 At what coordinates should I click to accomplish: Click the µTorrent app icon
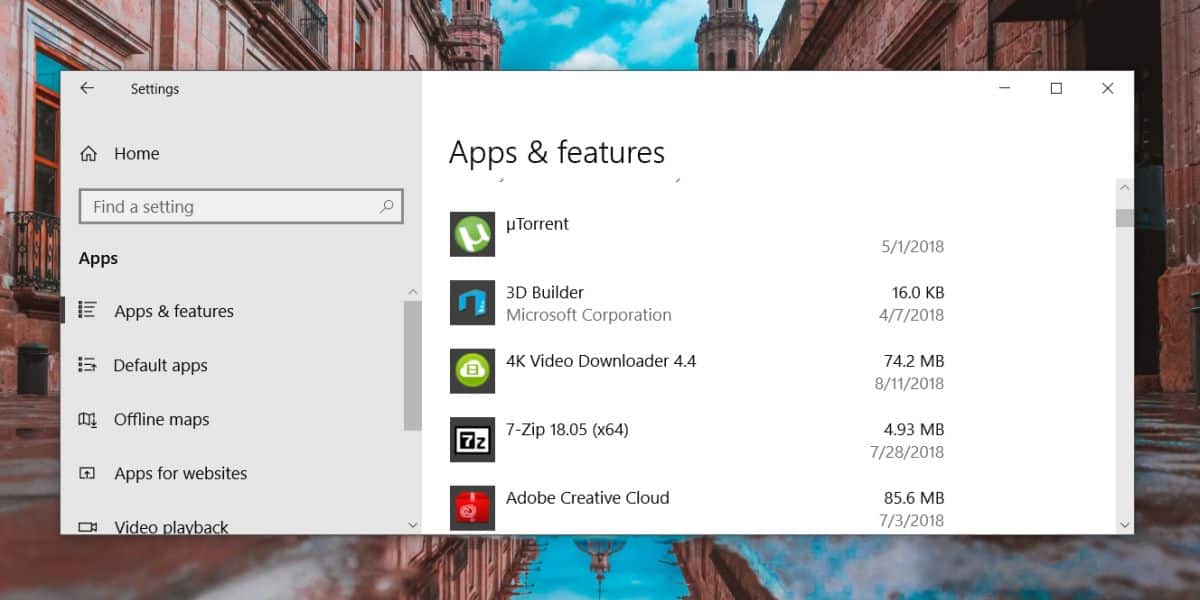pos(472,234)
